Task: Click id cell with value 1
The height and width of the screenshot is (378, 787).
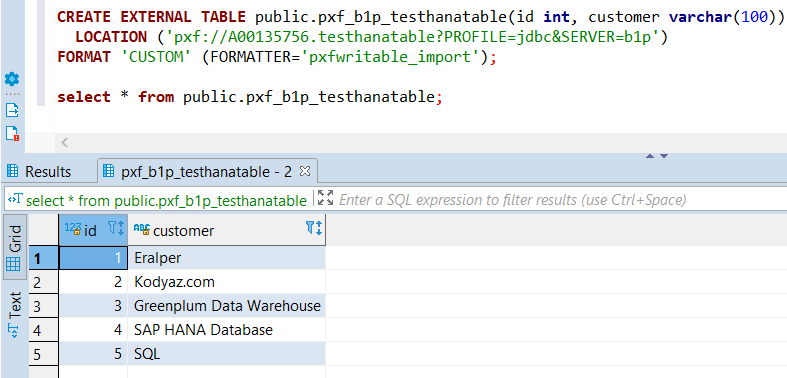Action: 93,258
